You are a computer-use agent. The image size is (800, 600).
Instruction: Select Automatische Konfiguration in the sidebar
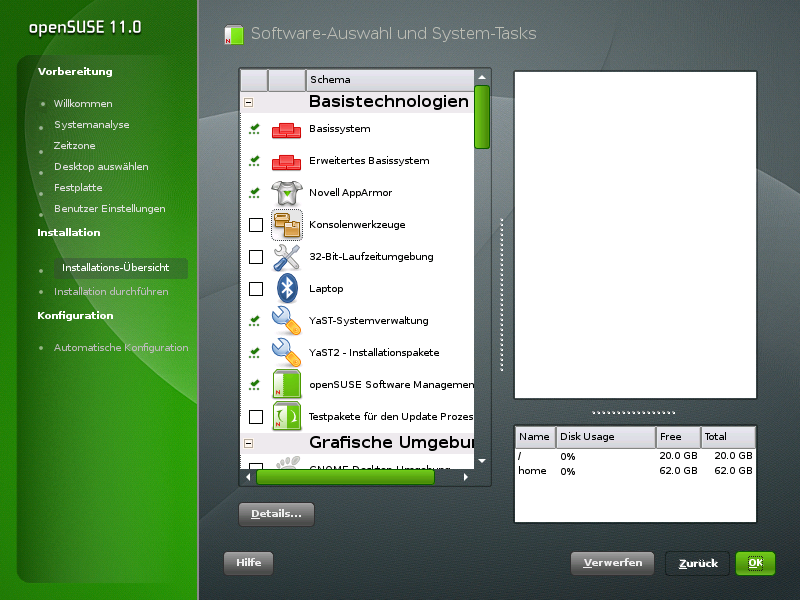click(121, 348)
